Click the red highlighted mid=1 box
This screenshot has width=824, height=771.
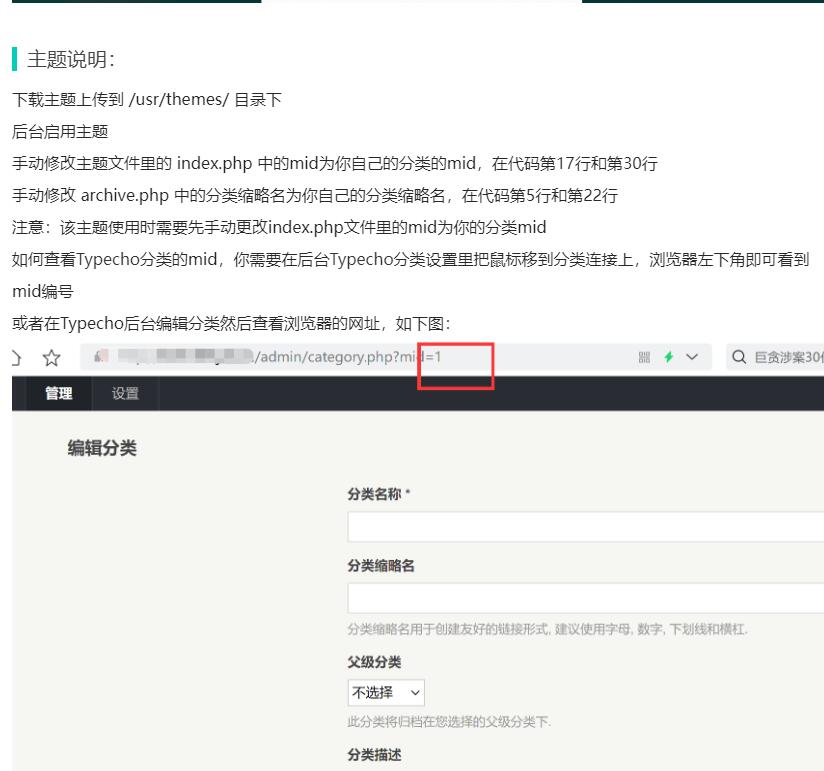[x=456, y=365]
